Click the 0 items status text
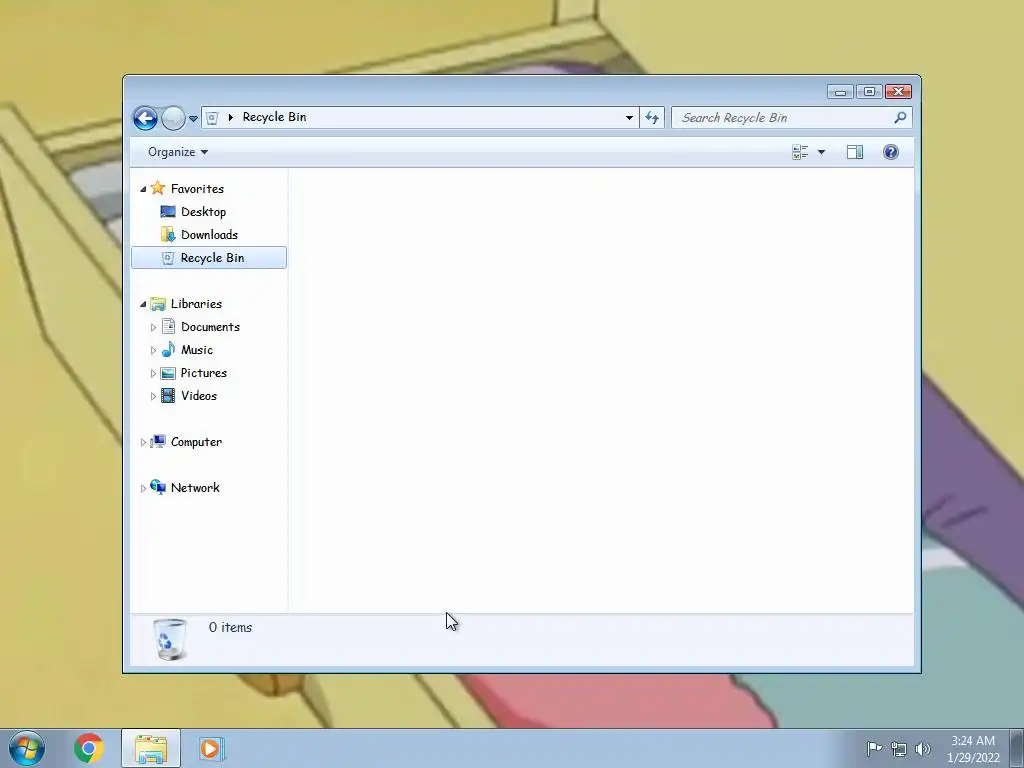The width and height of the screenshot is (1024, 768). 230,627
